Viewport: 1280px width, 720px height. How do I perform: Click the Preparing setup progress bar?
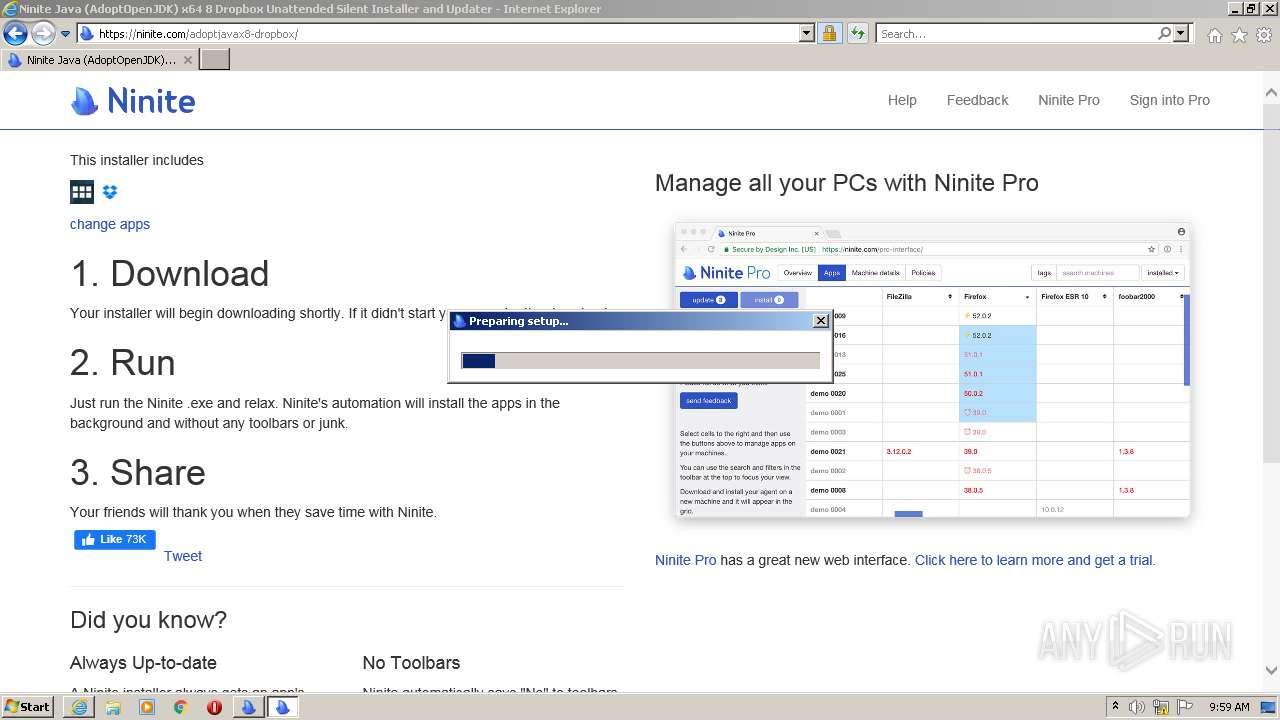point(640,361)
